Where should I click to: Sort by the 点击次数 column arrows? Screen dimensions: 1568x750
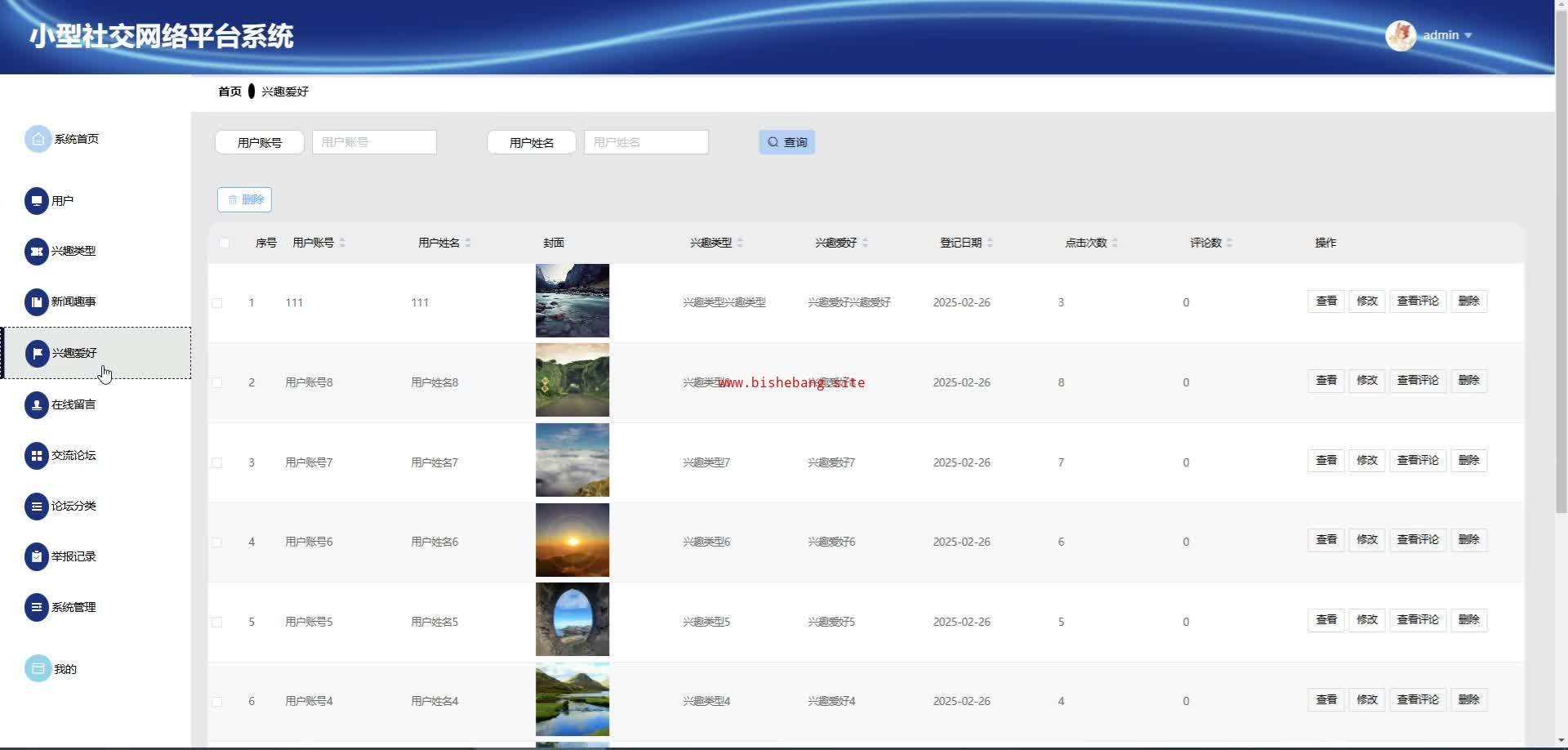[x=1115, y=243]
